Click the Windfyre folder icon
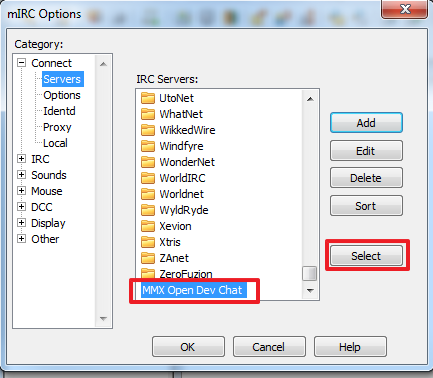The width and height of the screenshot is (433, 378). pyautogui.click(x=148, y=146)
